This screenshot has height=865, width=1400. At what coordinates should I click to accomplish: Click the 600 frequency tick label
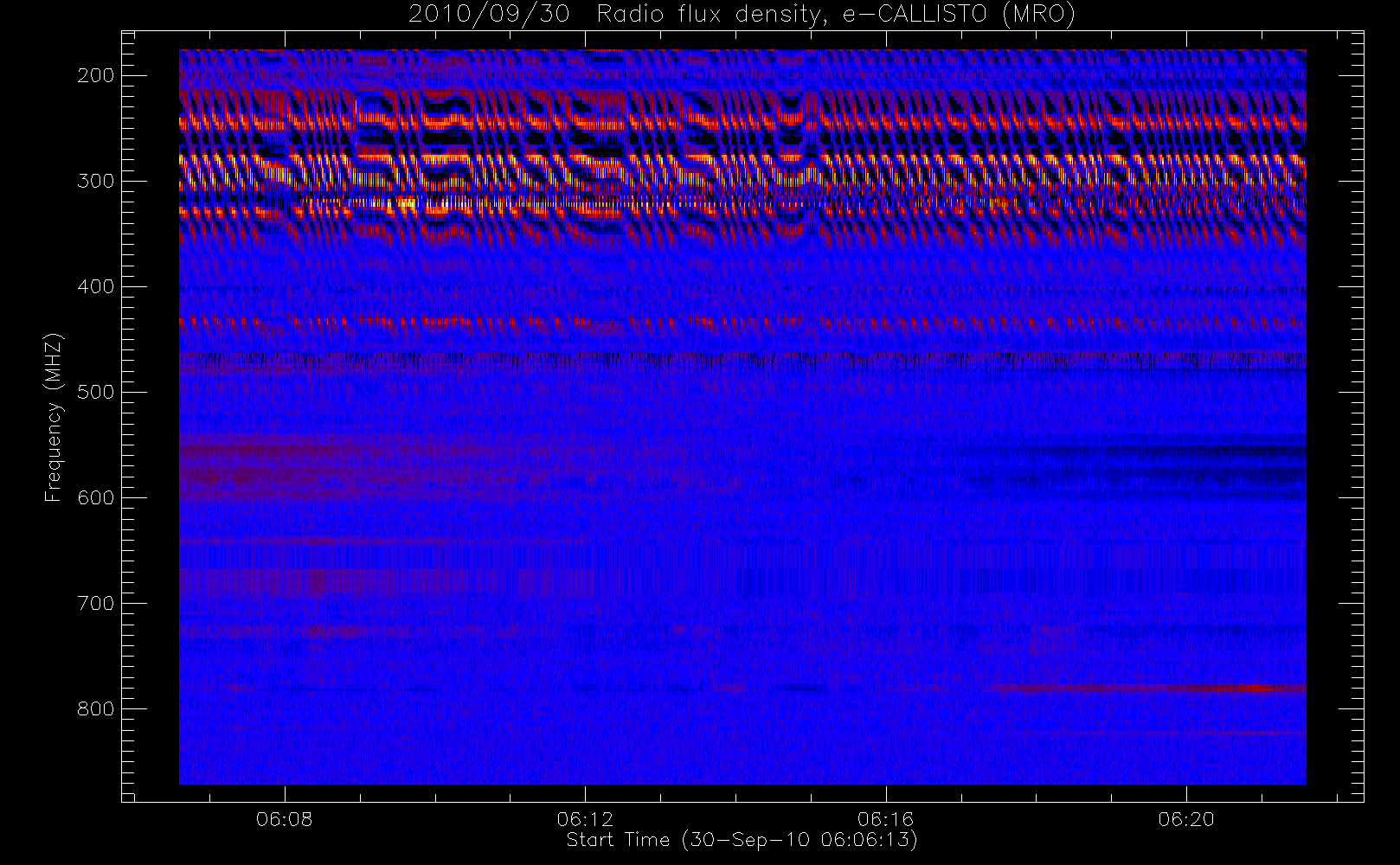[x=96, y=497]
